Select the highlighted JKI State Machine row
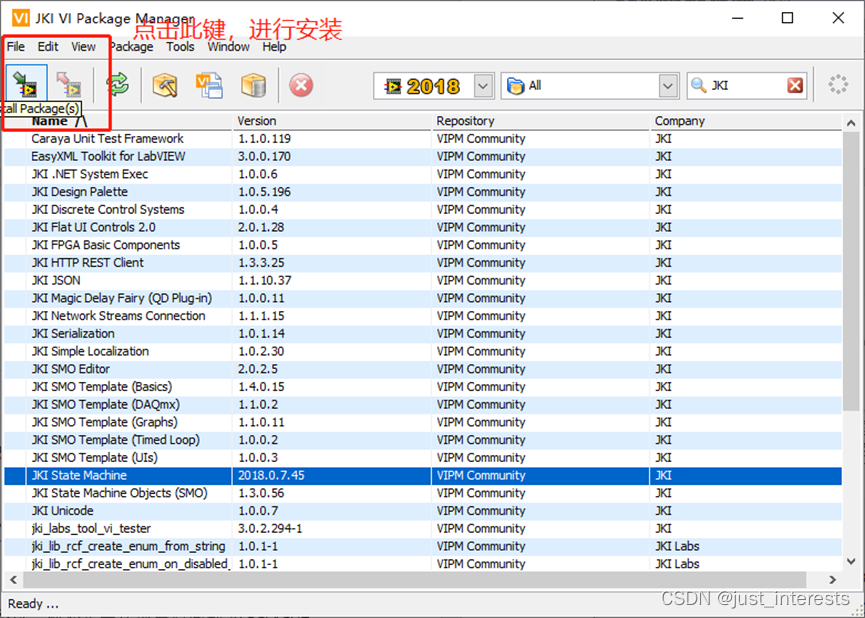This screenshot has height=618, width=865. 423,475
